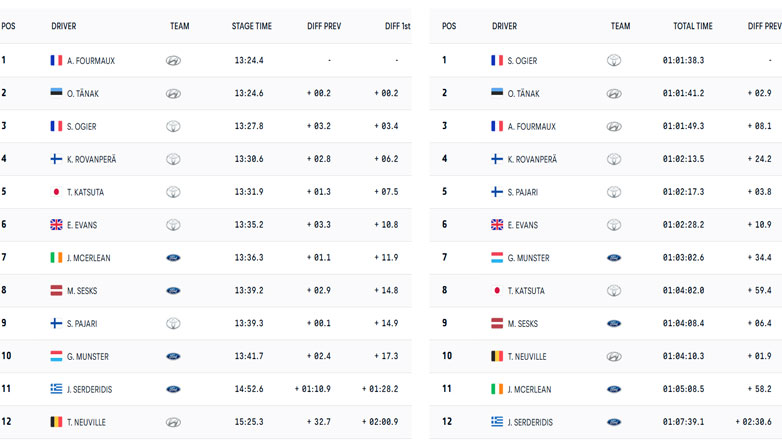Click Hyundai logo in Fourmaux's stage time row
Image resolution: width=782 pixels, height=440 pixels.
[173, 61]
